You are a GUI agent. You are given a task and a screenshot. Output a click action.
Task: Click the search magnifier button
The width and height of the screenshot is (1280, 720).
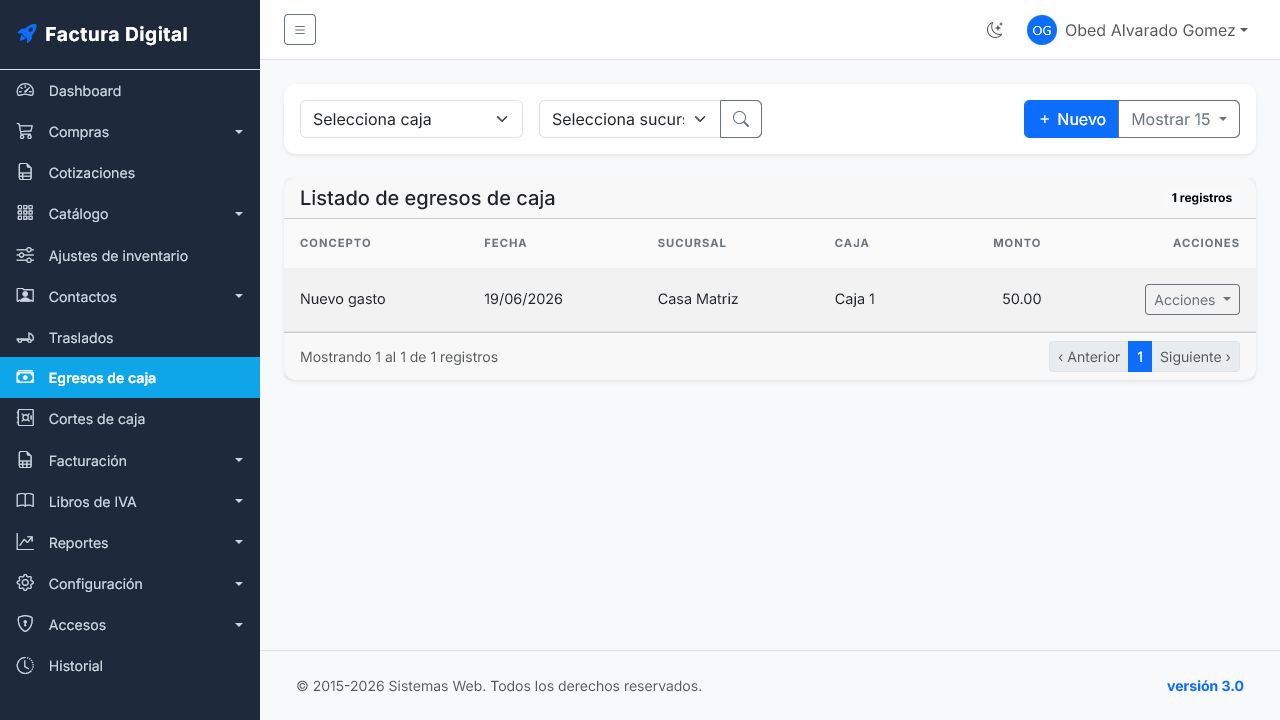[x=741, y=119]
